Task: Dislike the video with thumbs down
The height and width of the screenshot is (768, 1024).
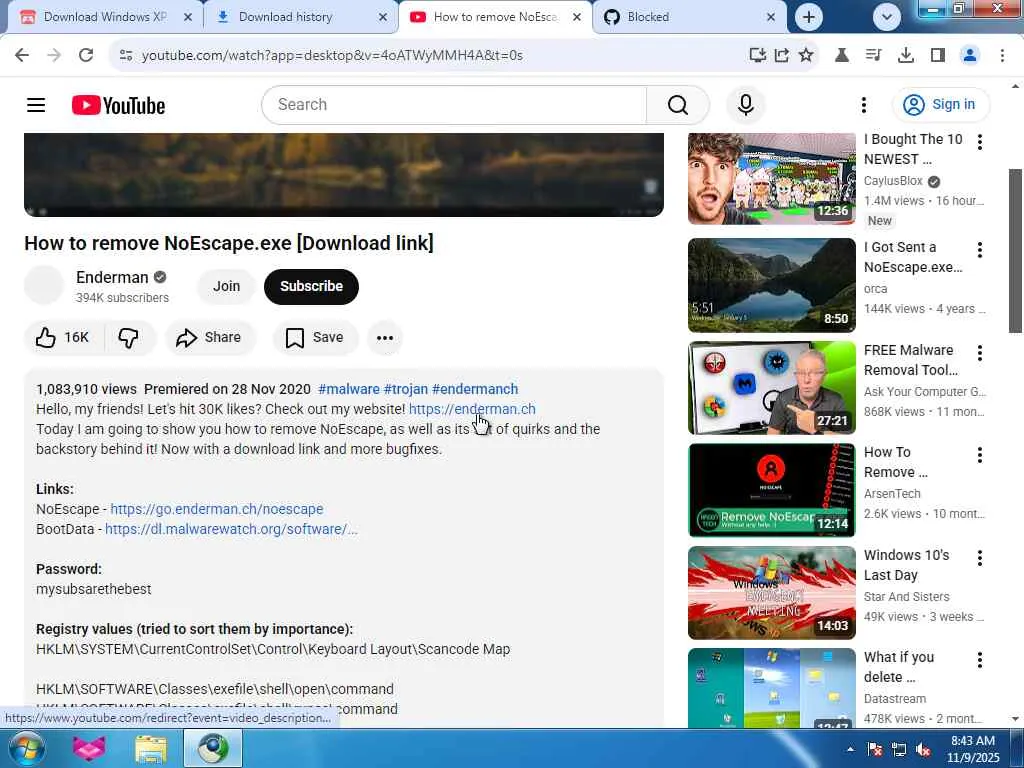Action: tap(129, 338)
